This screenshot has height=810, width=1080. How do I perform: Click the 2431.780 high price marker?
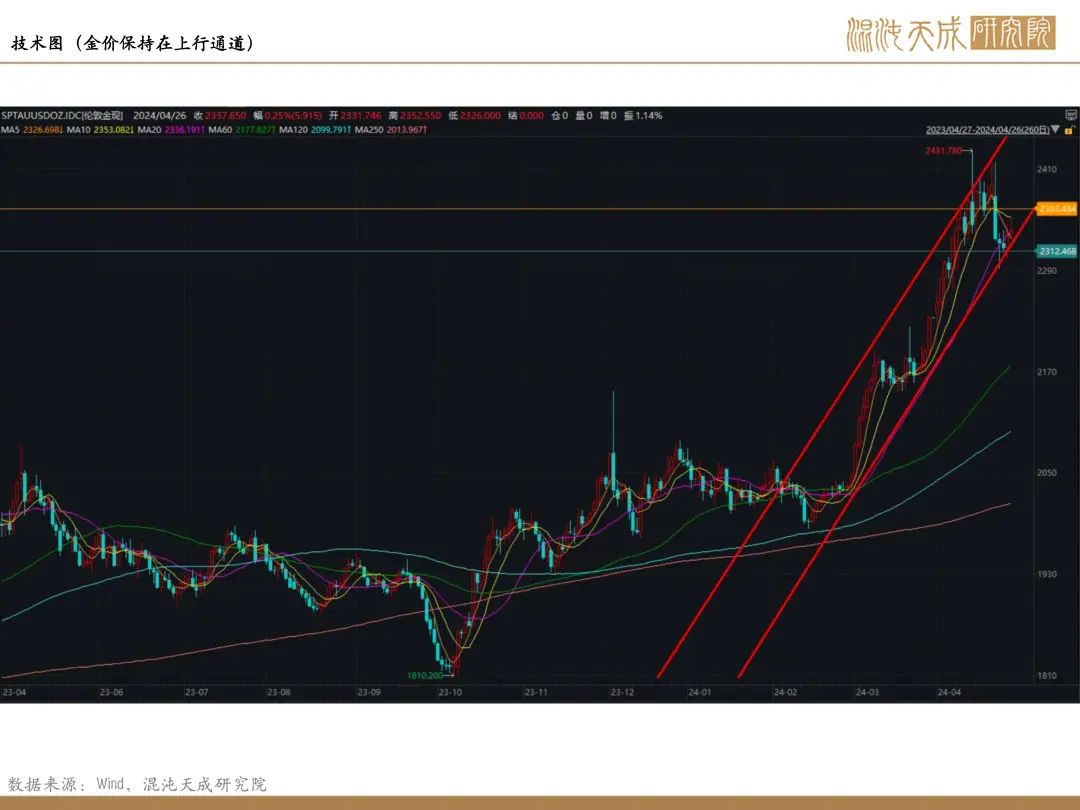(944, 150)
